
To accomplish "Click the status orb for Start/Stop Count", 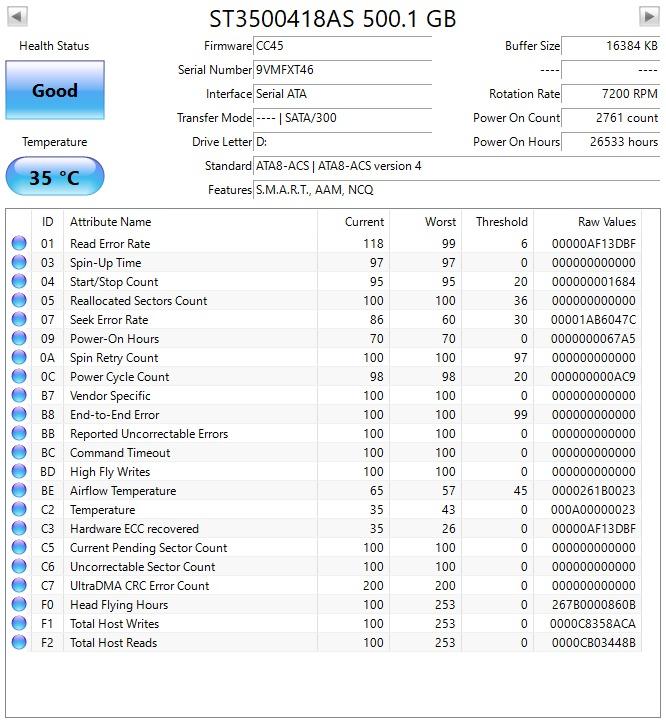I will (19, 281).
